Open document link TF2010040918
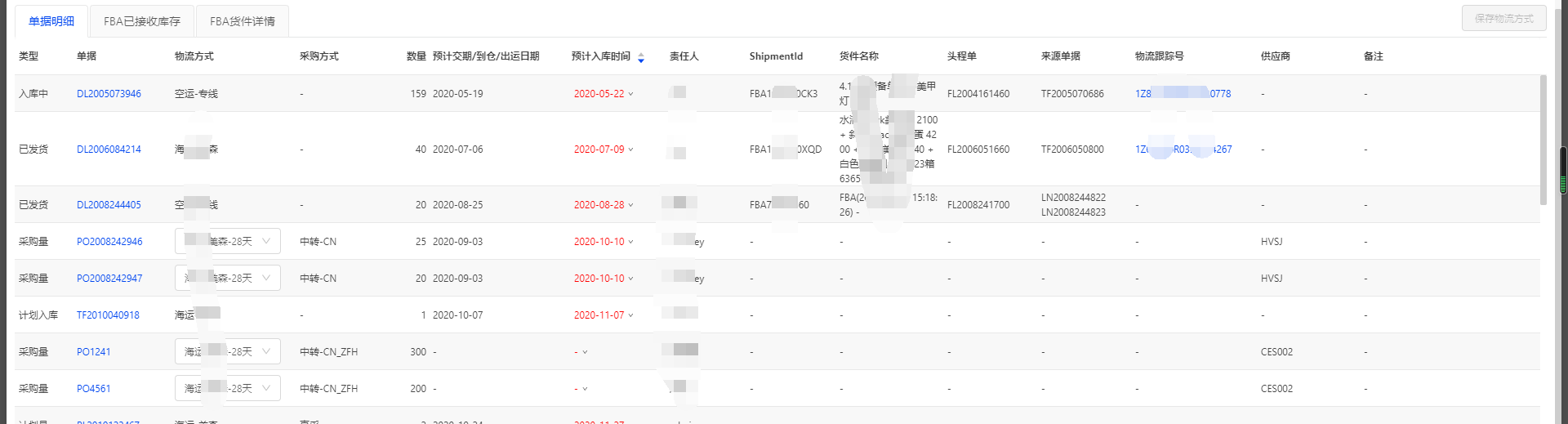1568x424 pixels. click(x=108, y=315)
